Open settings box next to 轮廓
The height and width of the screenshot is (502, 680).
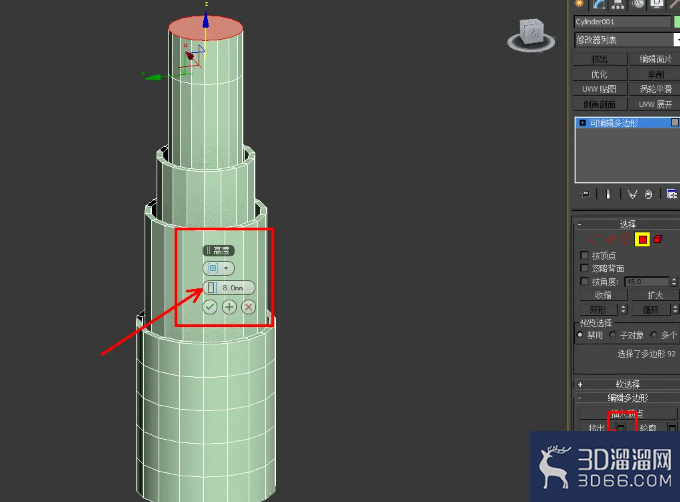tap(672, 428)
